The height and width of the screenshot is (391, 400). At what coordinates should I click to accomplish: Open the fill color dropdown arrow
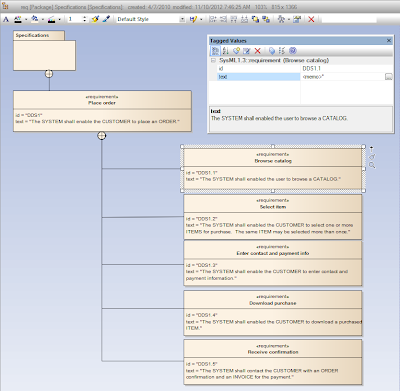[42, 20]
